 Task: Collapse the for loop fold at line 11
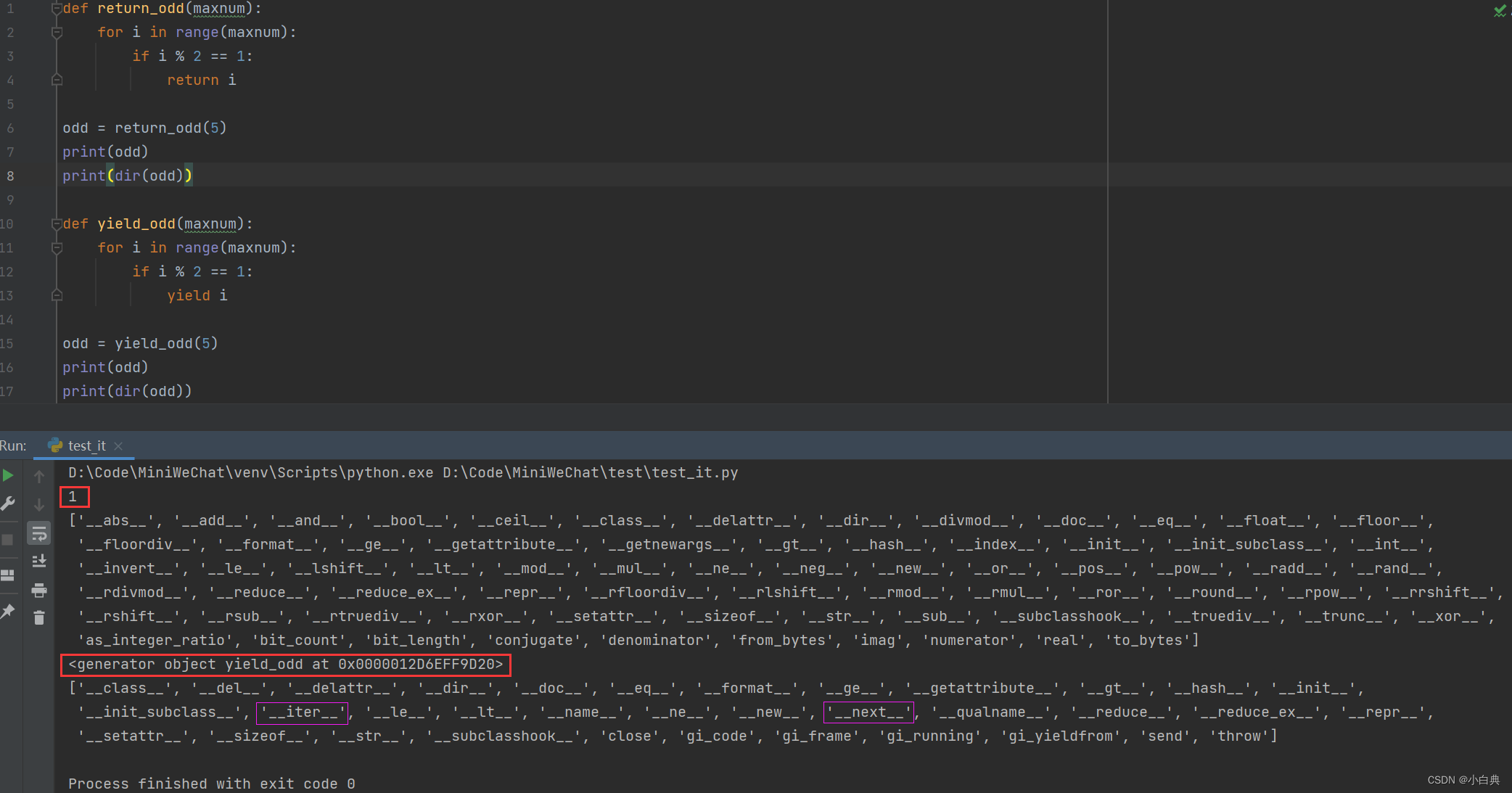(x=57, y=247)
